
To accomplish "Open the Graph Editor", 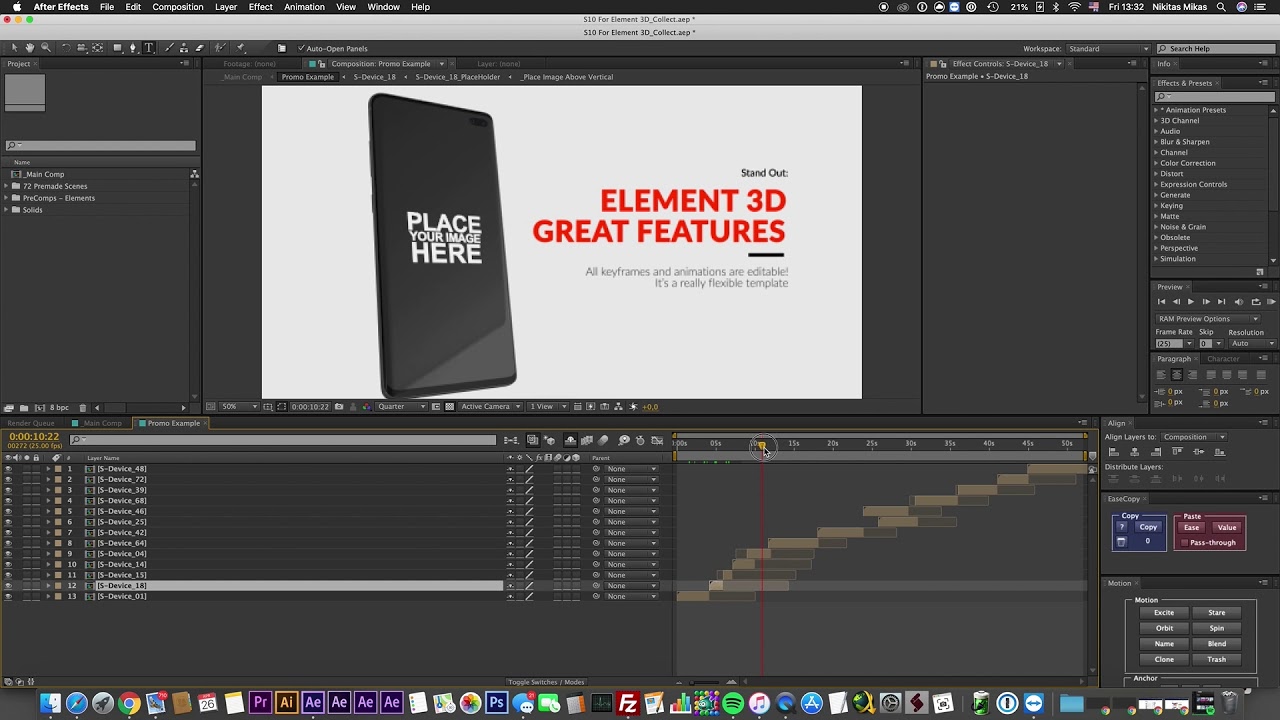I will [657, 440].
